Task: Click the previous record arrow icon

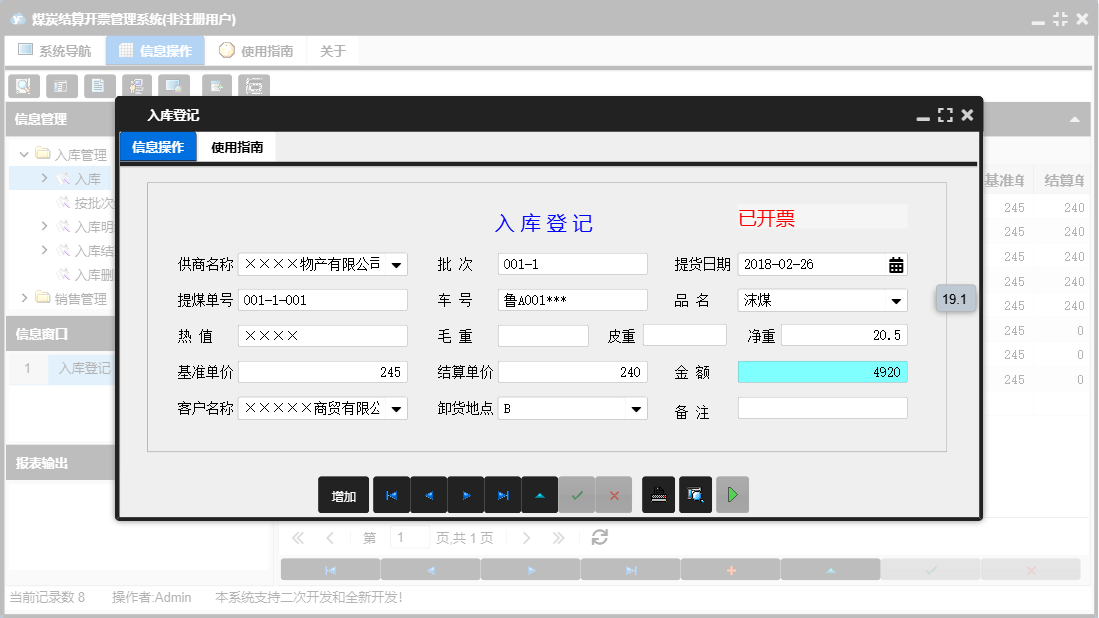Action: [427, 494]
